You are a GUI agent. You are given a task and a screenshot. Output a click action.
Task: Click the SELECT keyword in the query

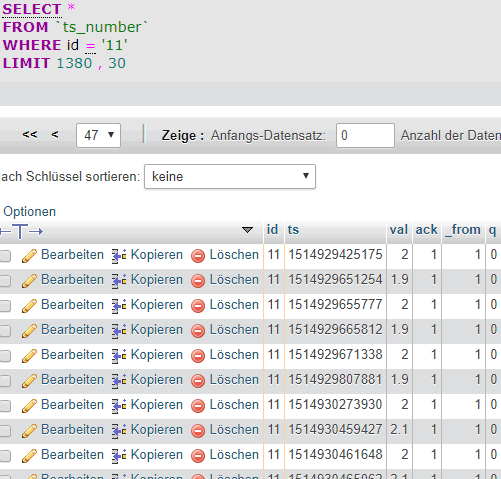tap(32, 9)
